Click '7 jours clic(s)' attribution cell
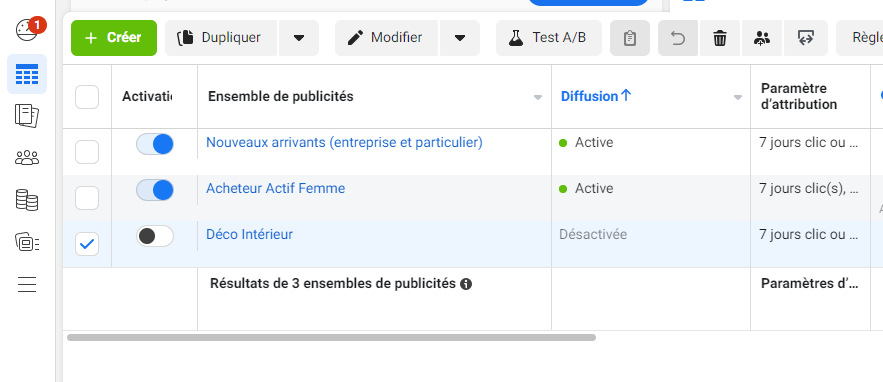 click(809, 188)
